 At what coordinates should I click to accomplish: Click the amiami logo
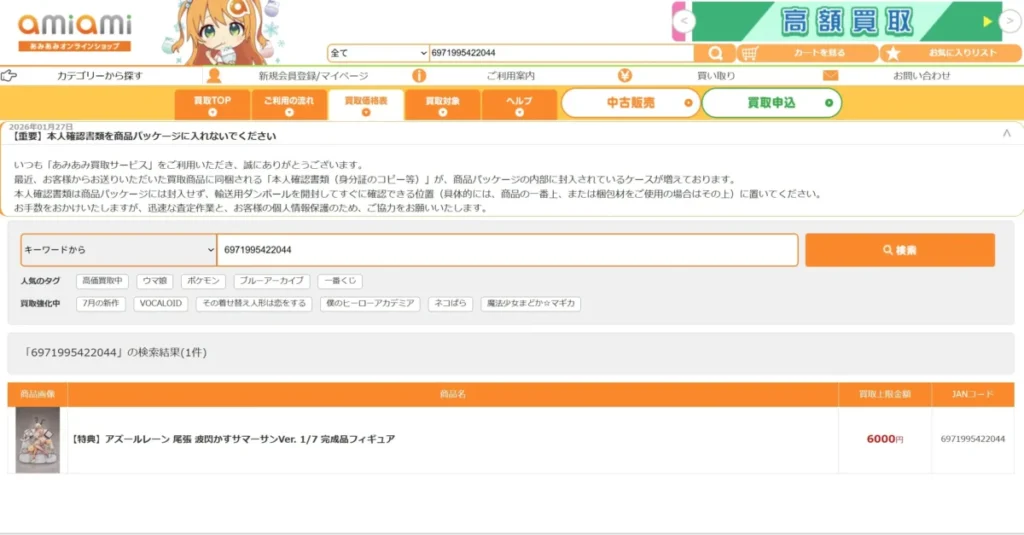74,32
